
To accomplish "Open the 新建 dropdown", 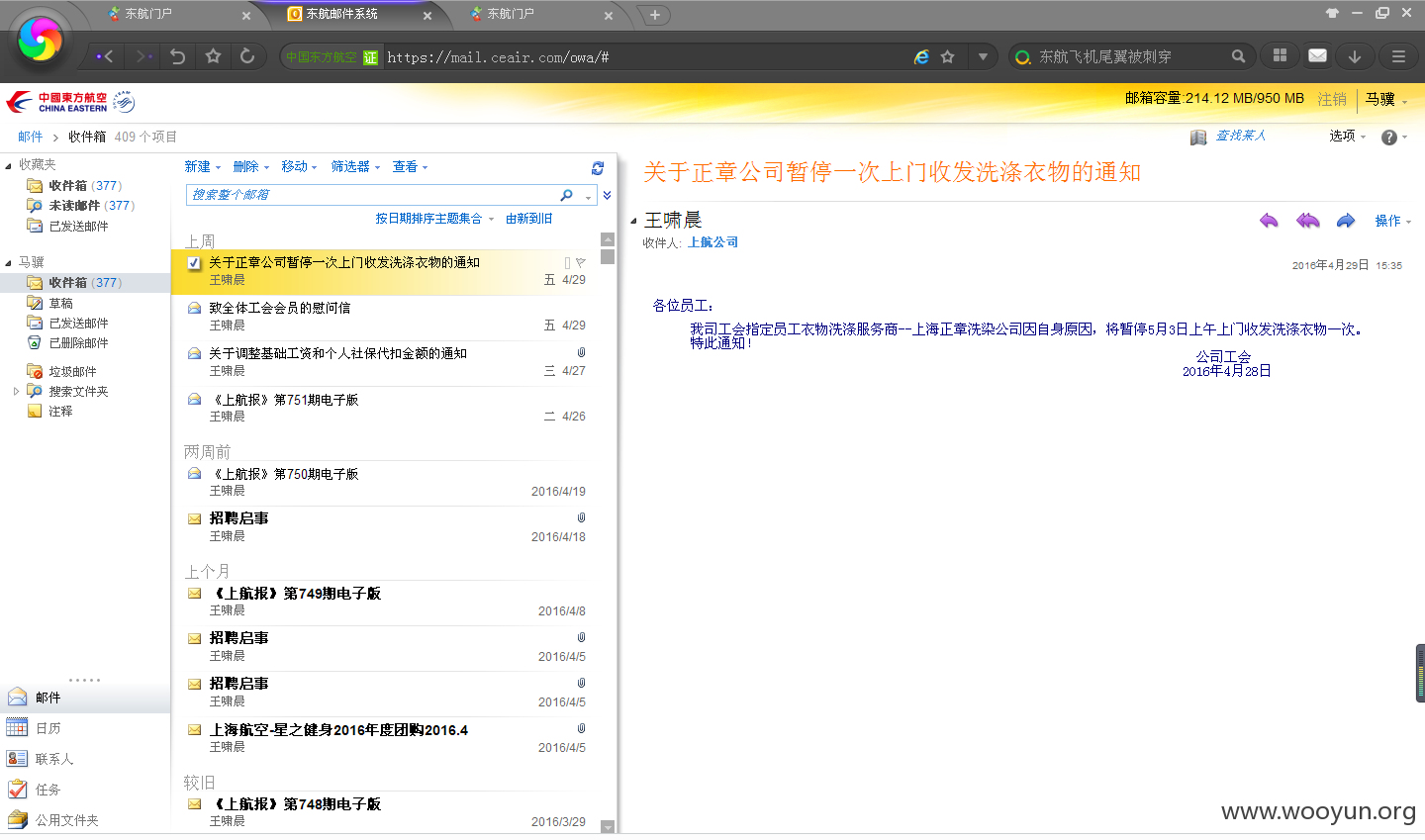I will [x=202, y=167].
